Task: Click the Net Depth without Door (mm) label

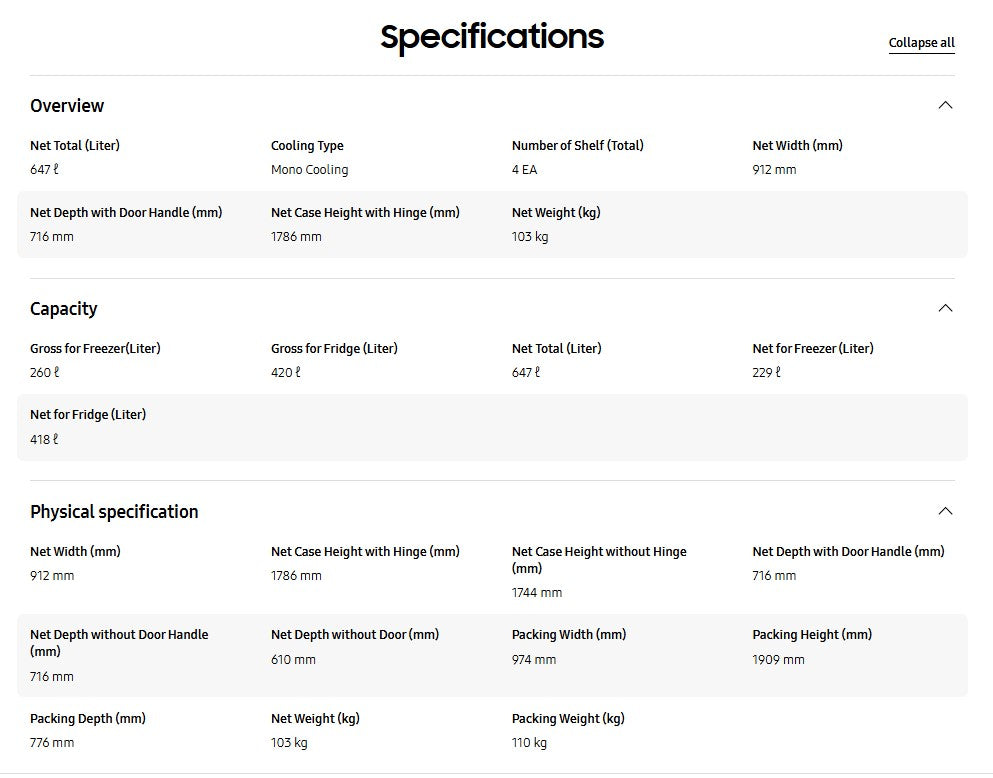Action: 355,635
